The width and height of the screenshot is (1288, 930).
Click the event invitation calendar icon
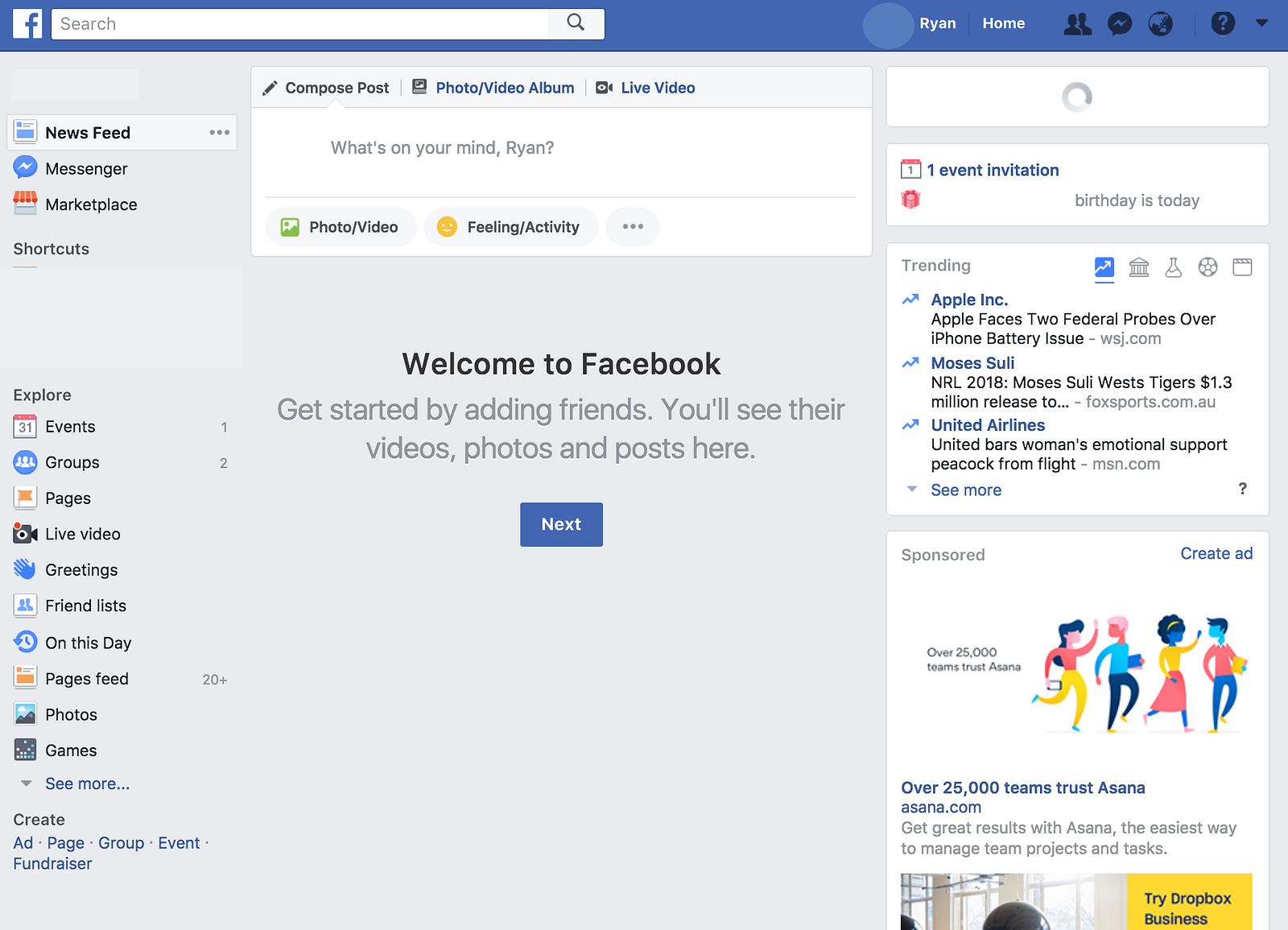[x=910, y=169]
